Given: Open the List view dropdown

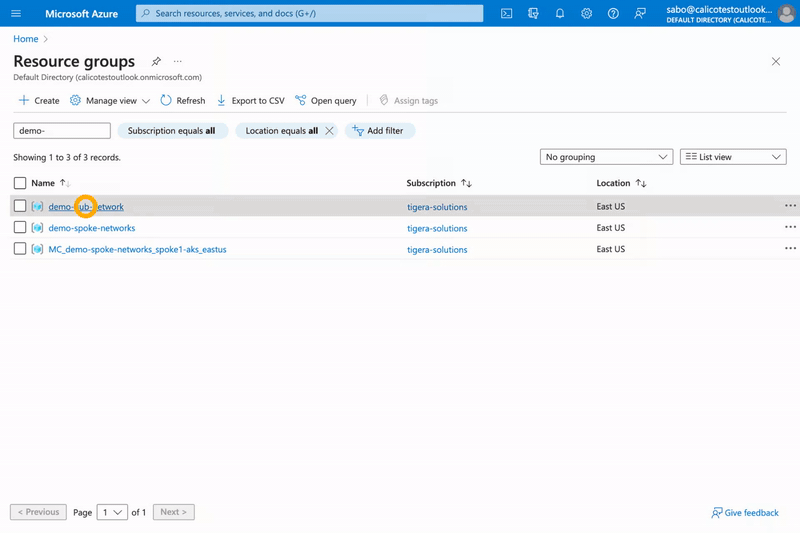Looking at the screenshot, I should click(x=733, y=157).
